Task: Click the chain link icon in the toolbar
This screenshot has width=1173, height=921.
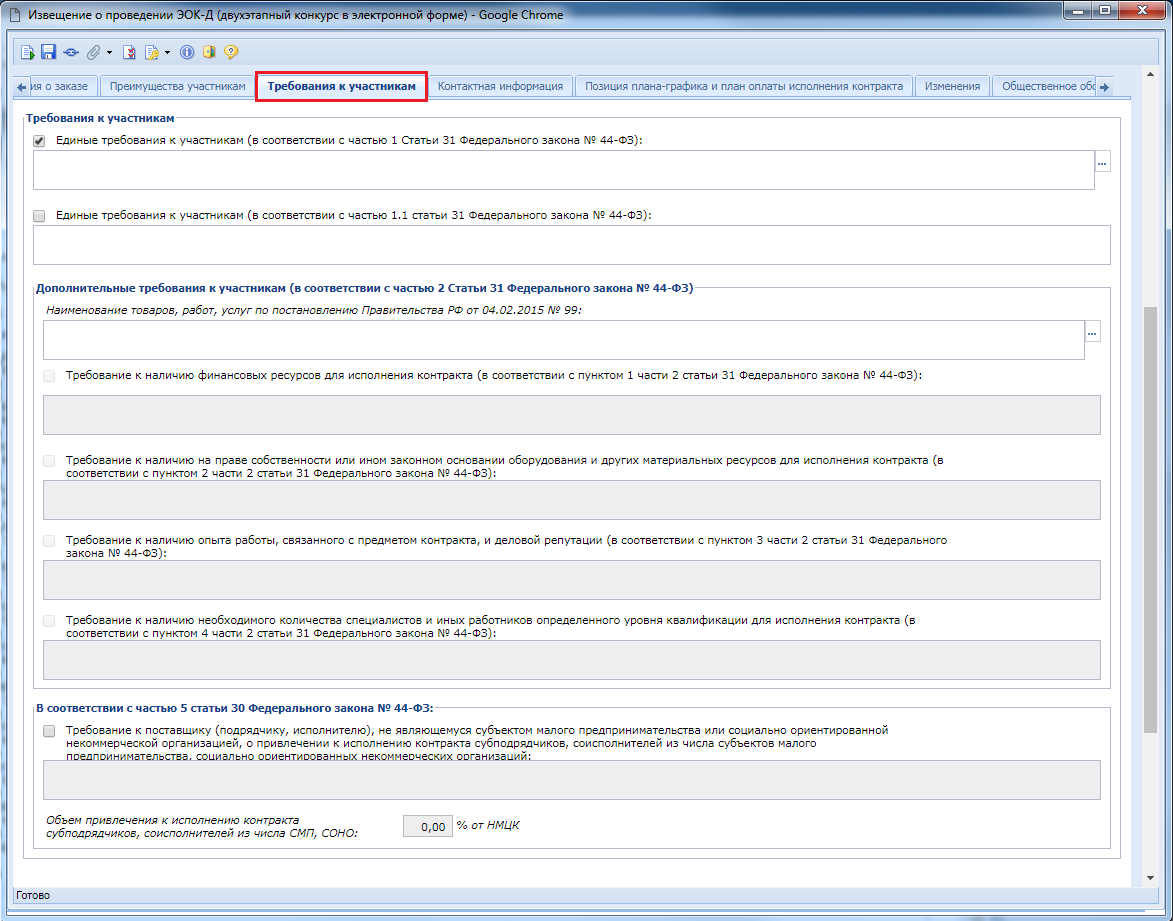Action: pos(71,52)
